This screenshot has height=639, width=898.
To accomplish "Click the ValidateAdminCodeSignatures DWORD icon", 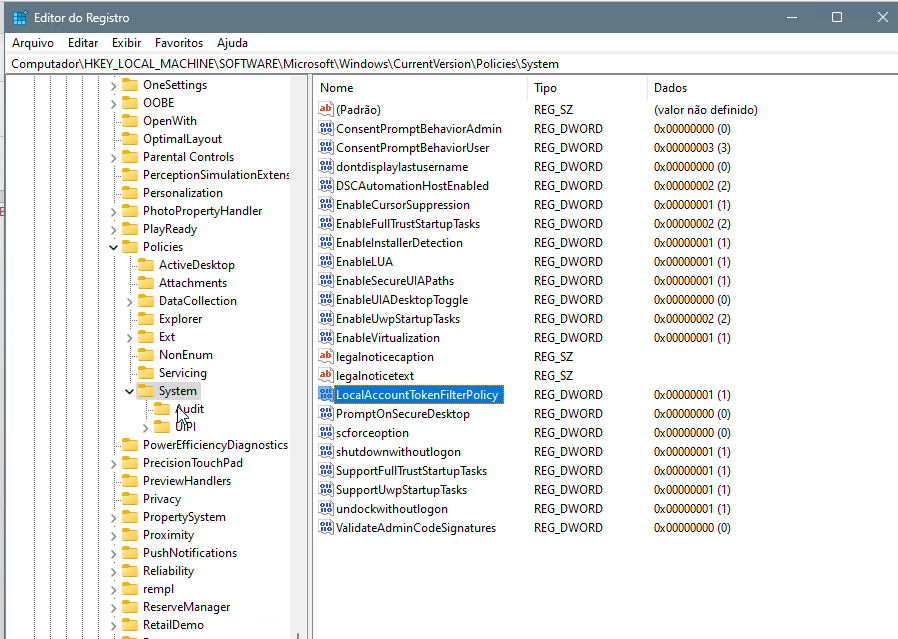I will tap(326, 528).
